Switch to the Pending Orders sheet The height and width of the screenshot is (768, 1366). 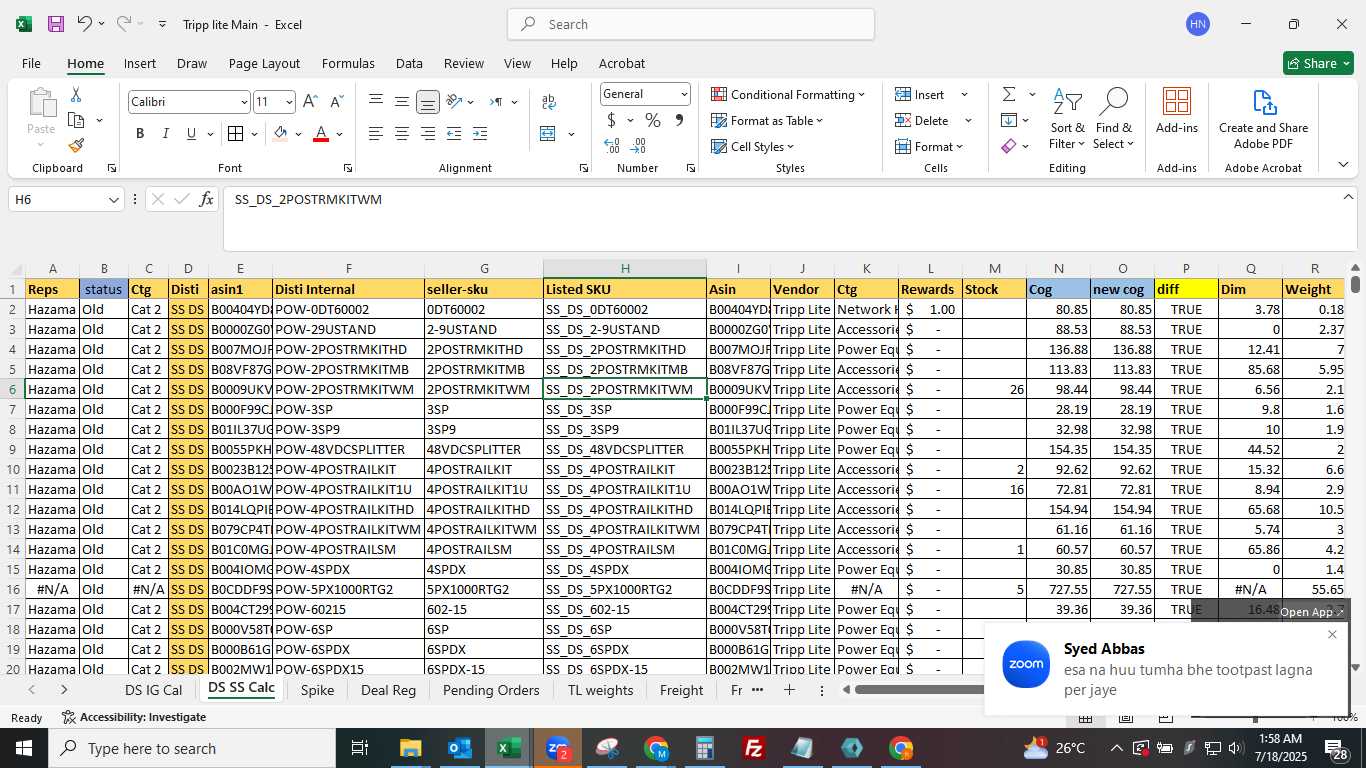click(x=491, y=690)
